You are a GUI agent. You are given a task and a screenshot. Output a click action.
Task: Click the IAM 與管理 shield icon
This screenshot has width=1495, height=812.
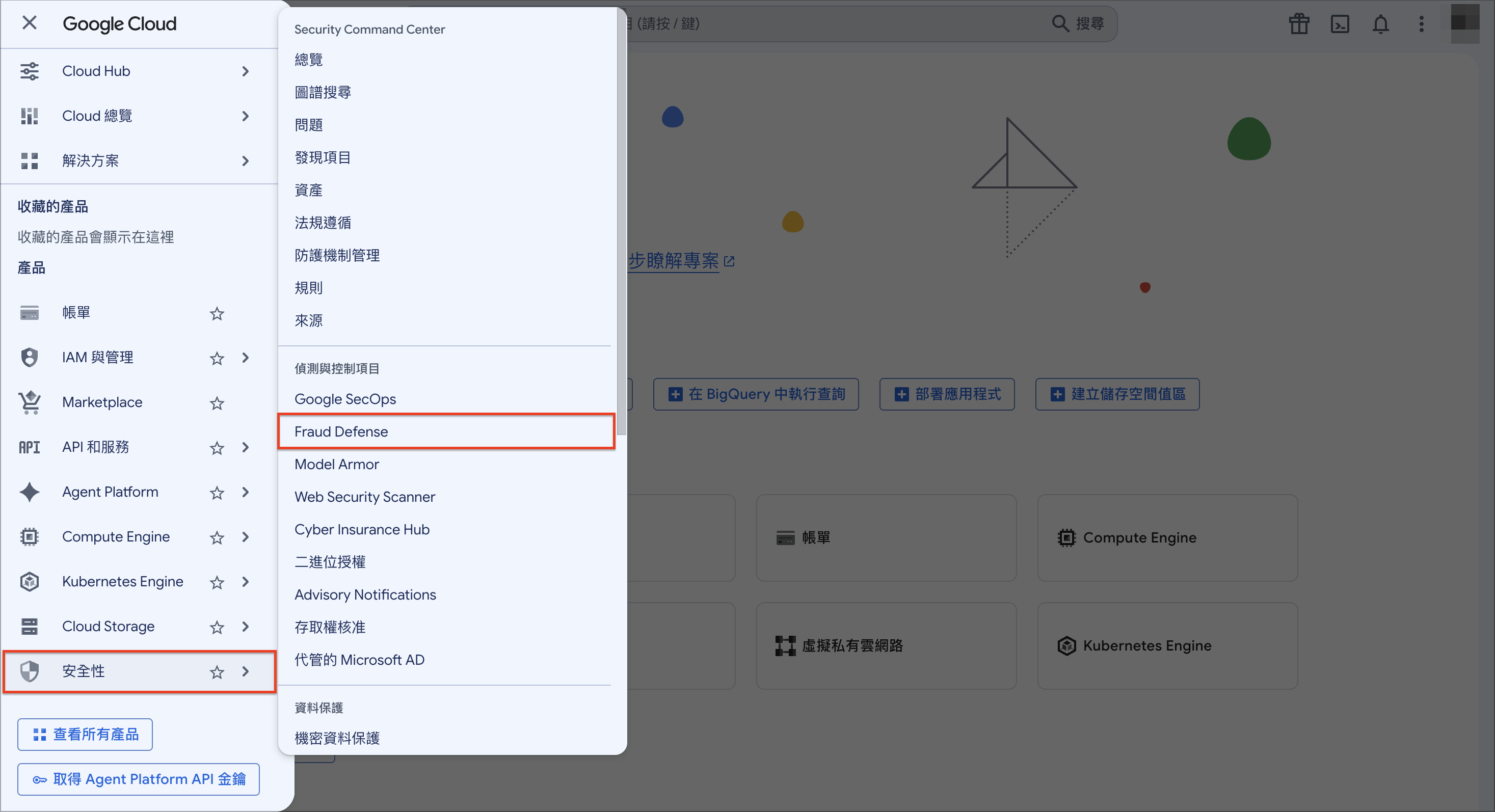pos(29,358)
